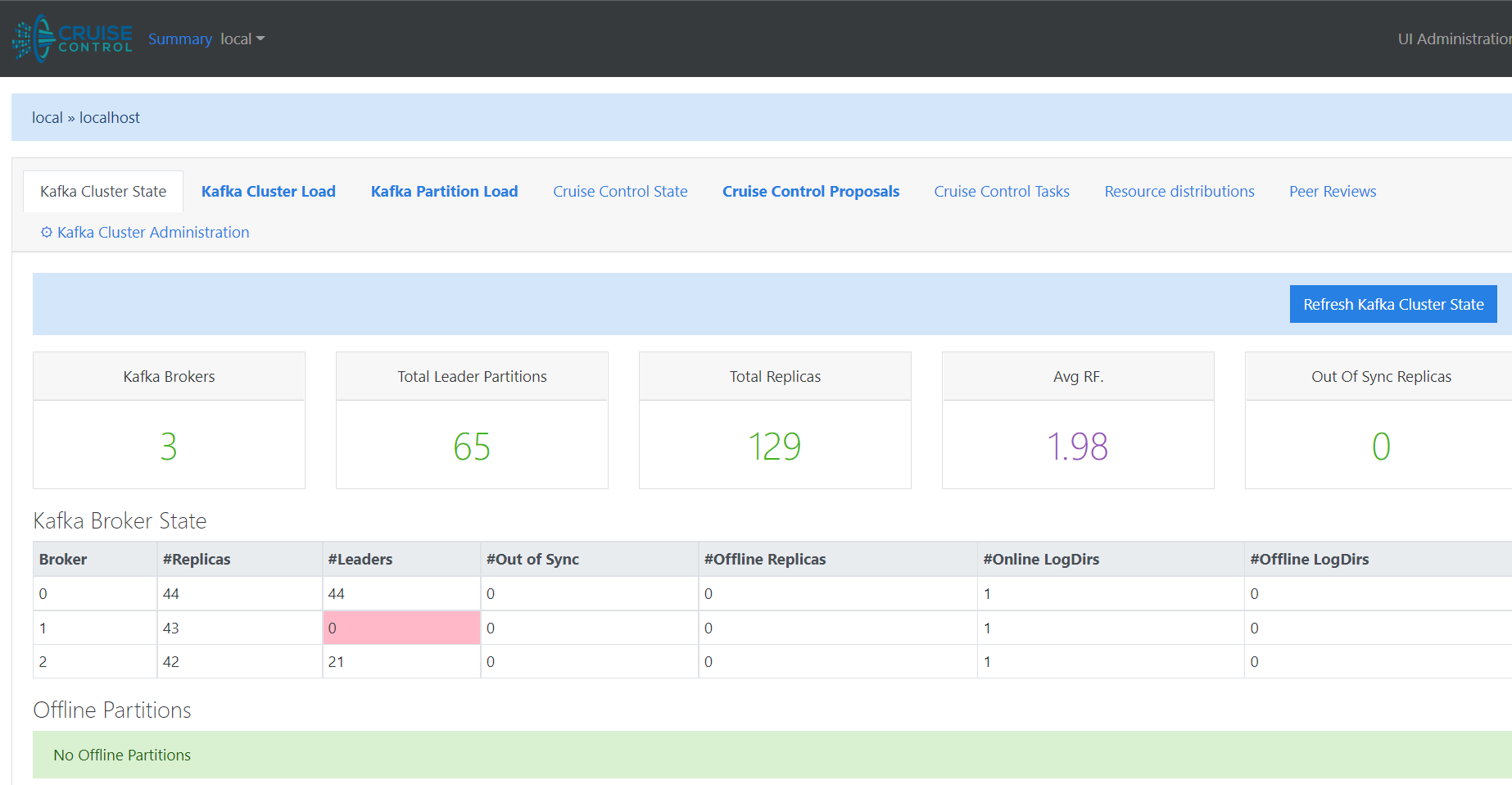The height and width of the screenshot is (785, 1512).
Task: Click the Kafka Brokers card title
Action: tap(169, 376)
